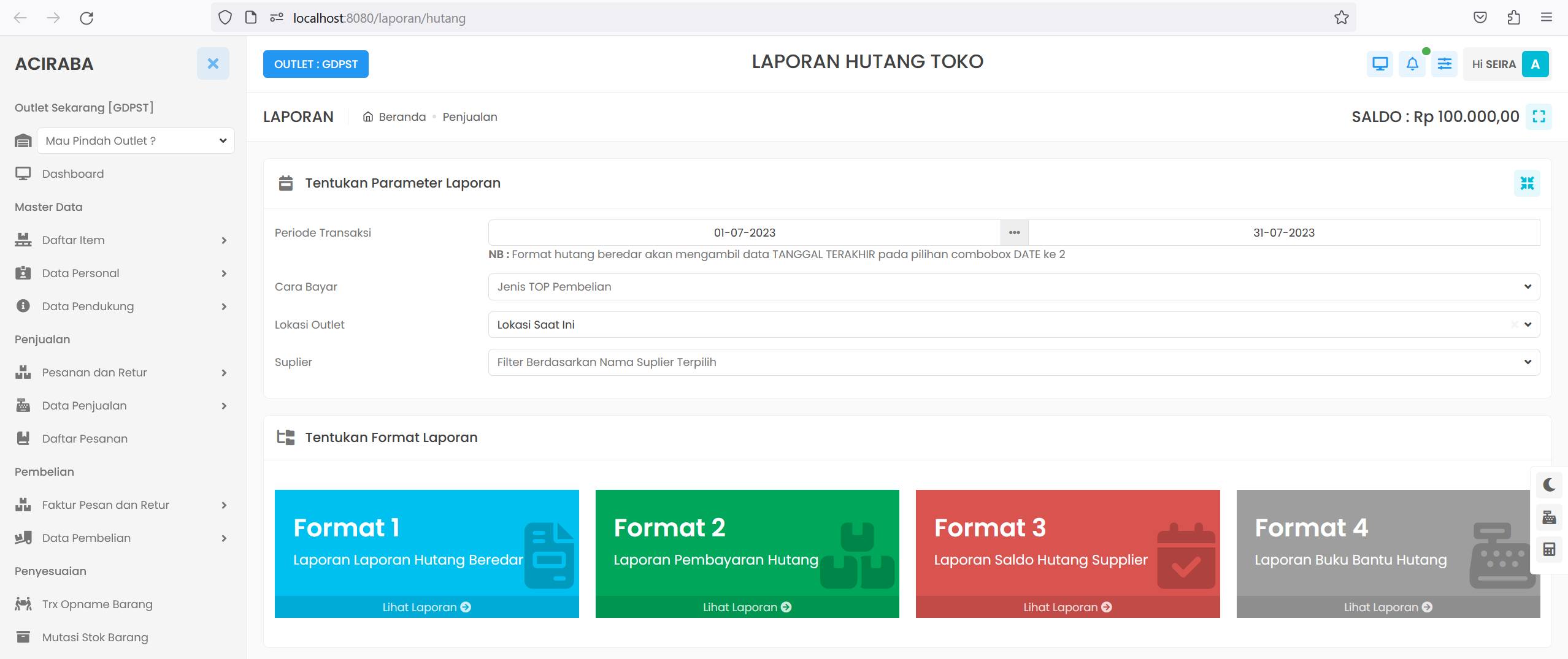Toggle fullscreen icon beside SALDO
1568x659 pixels.
[1539, 116]
